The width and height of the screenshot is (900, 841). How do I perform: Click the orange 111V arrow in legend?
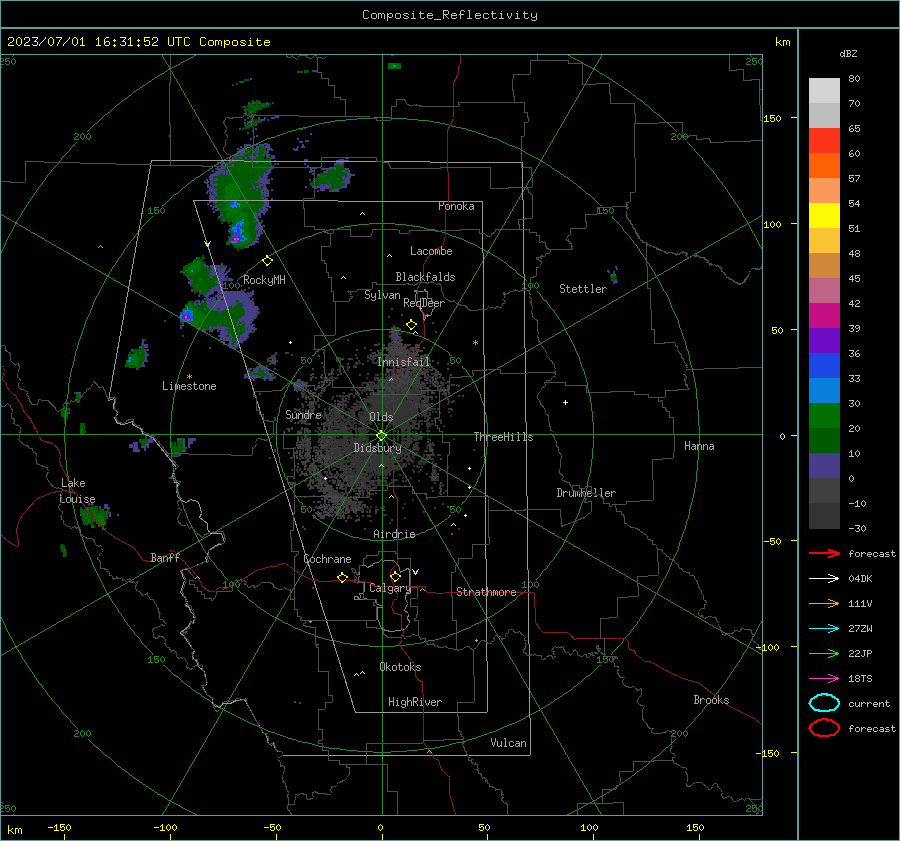click(x=824, y=603)
